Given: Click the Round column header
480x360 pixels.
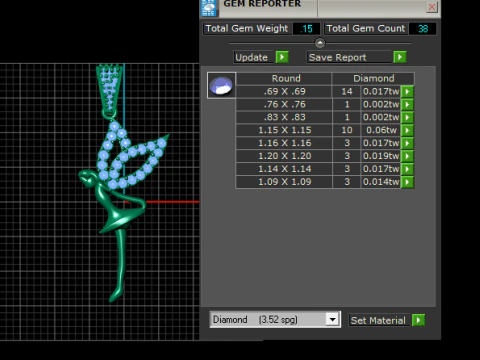Looking at the screenshot, I should (284, 79).
